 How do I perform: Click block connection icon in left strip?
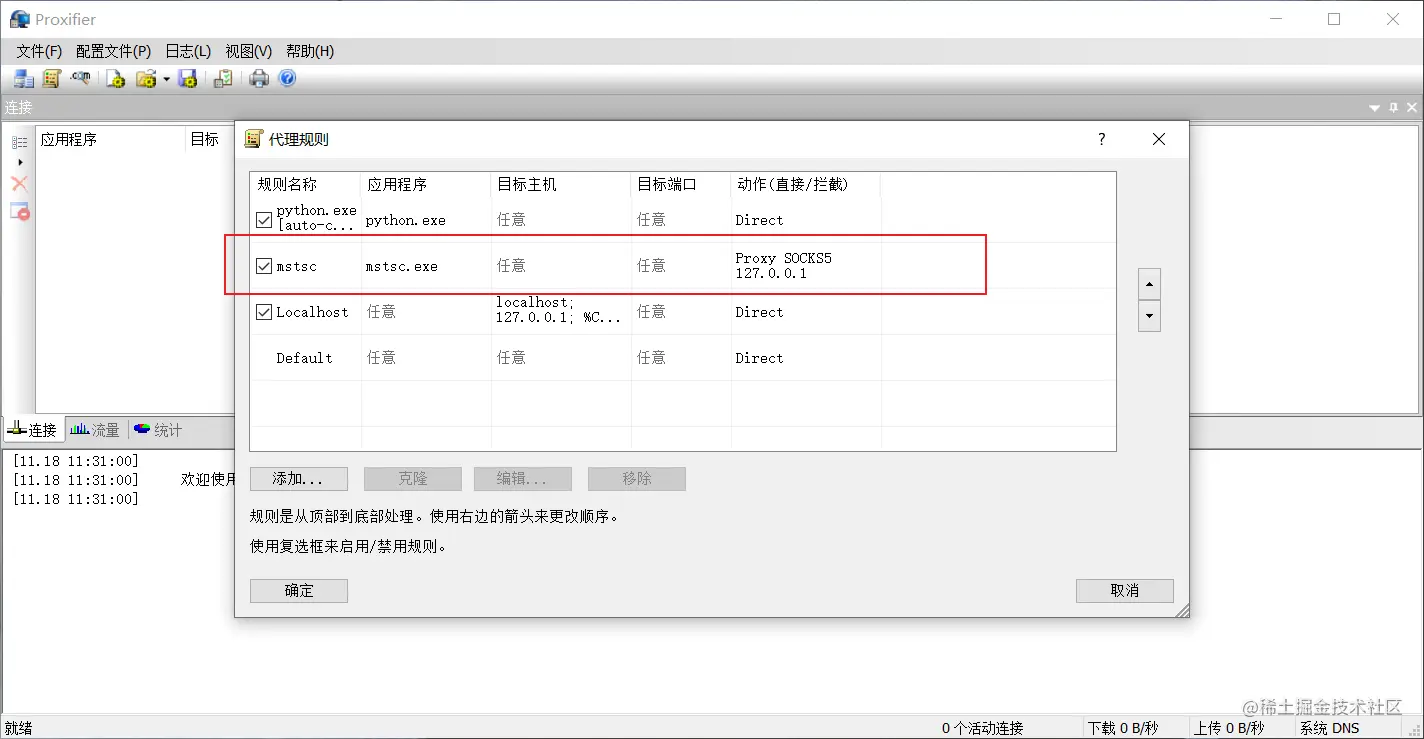coord(19,211)
